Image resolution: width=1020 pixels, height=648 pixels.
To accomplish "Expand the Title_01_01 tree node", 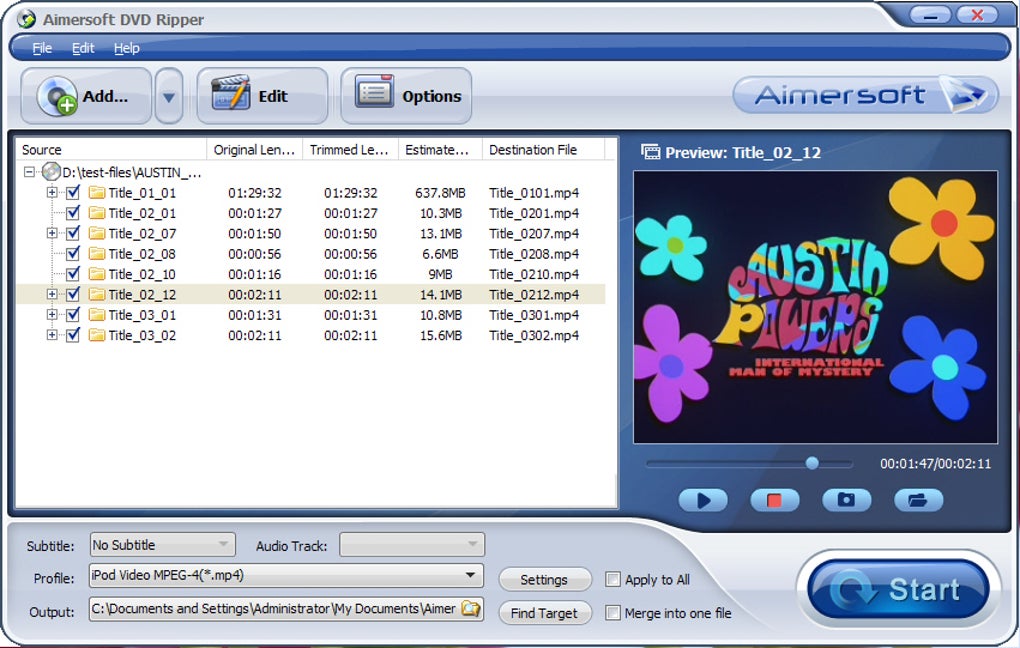I will pos(52,193).
